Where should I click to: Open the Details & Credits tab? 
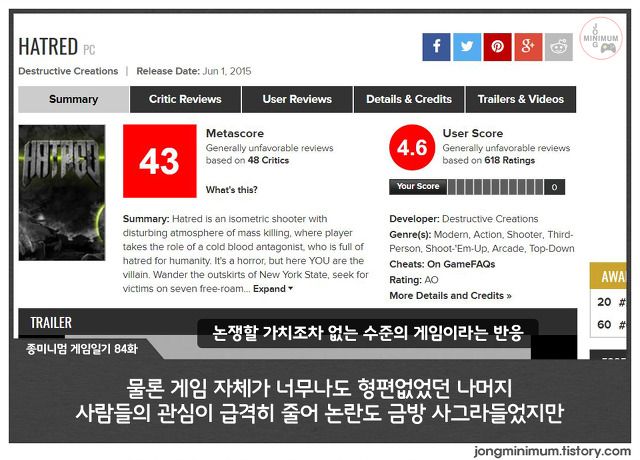pos(409,99)
